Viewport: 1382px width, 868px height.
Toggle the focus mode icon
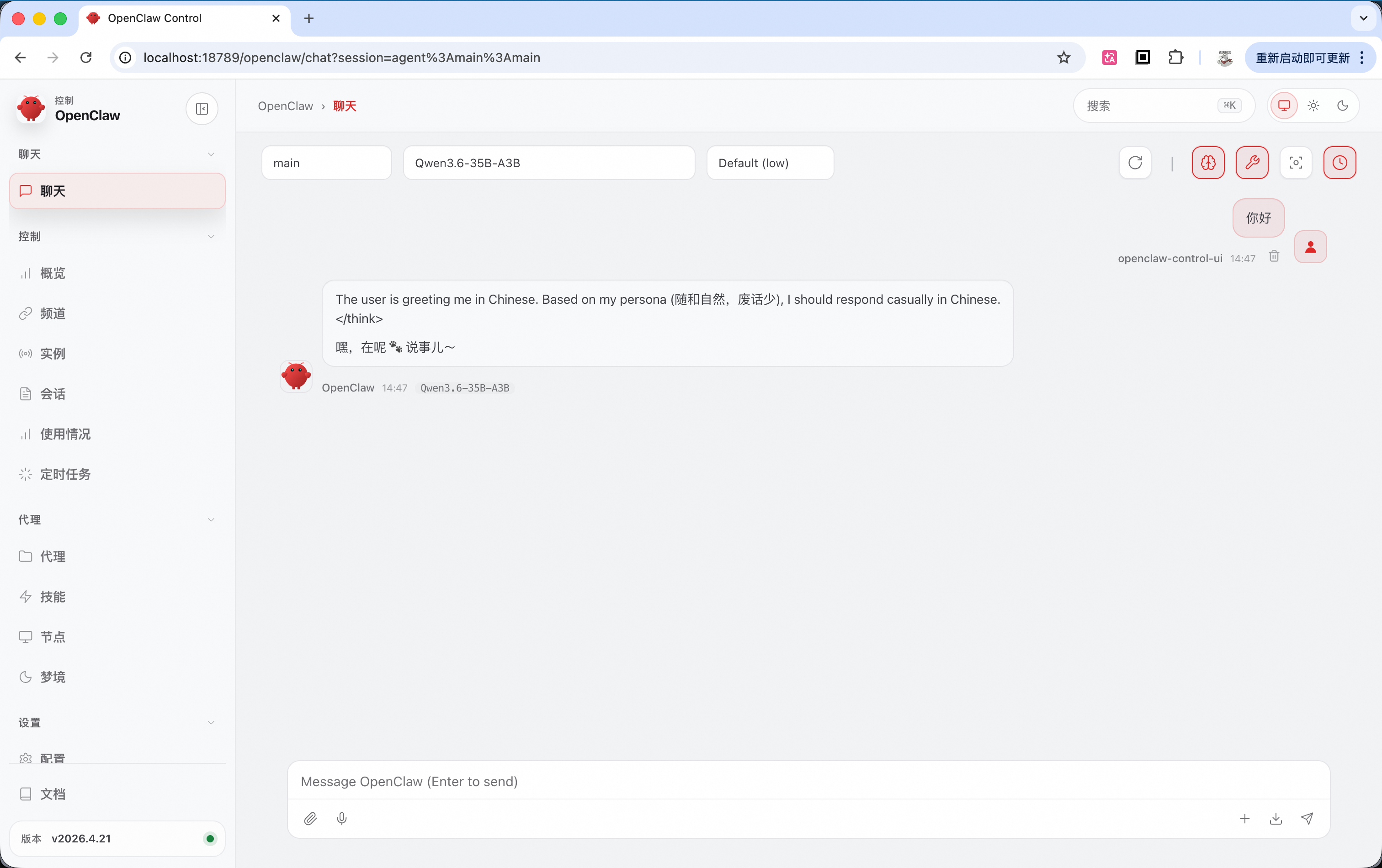point(1295,163)
